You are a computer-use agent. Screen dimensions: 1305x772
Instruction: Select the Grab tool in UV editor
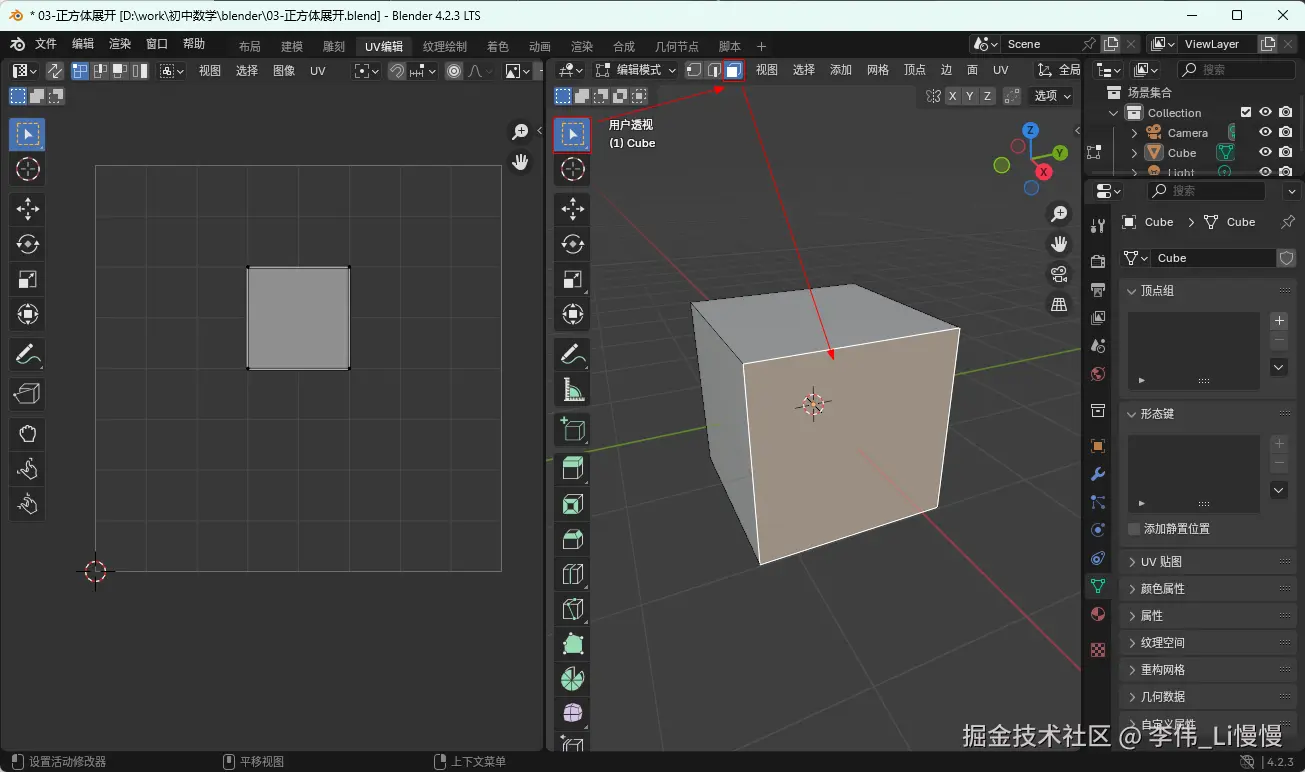point(27,433)
